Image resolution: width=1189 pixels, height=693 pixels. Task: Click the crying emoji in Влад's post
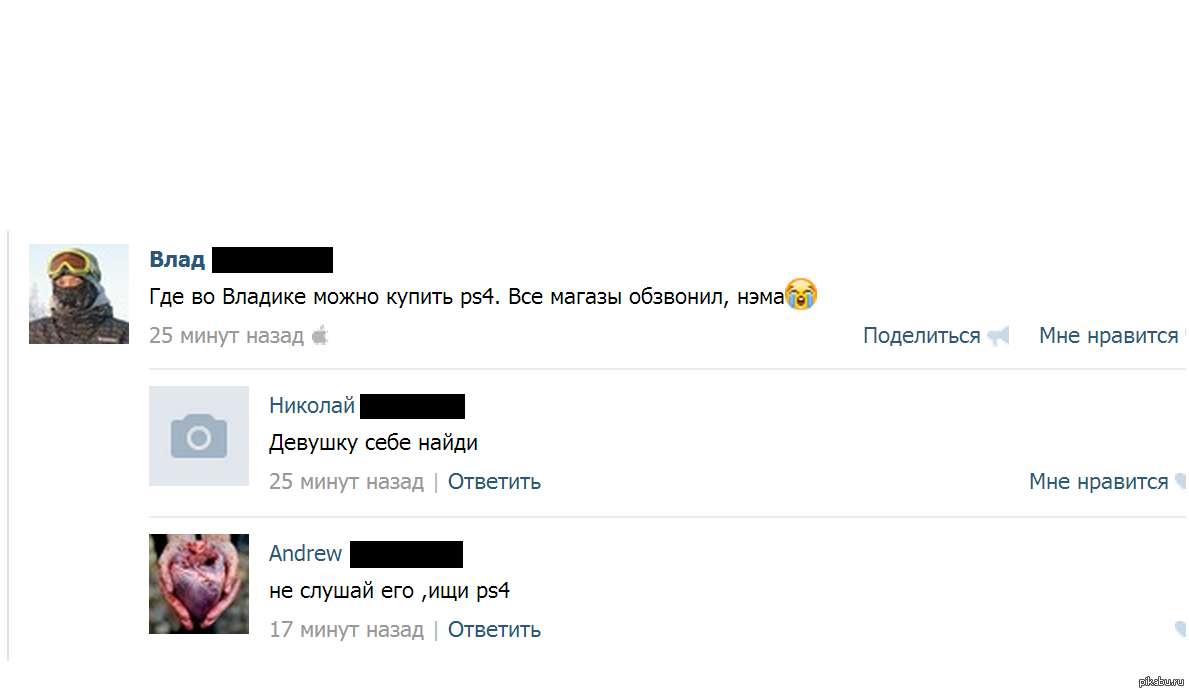tap(801, 294)
